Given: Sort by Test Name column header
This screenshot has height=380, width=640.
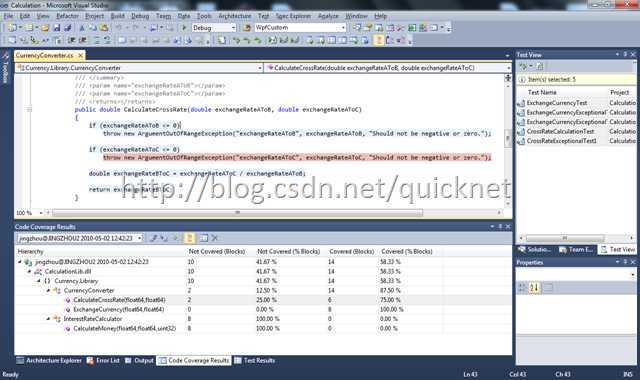Looking at the screenshot, I should tap(542, 92).
